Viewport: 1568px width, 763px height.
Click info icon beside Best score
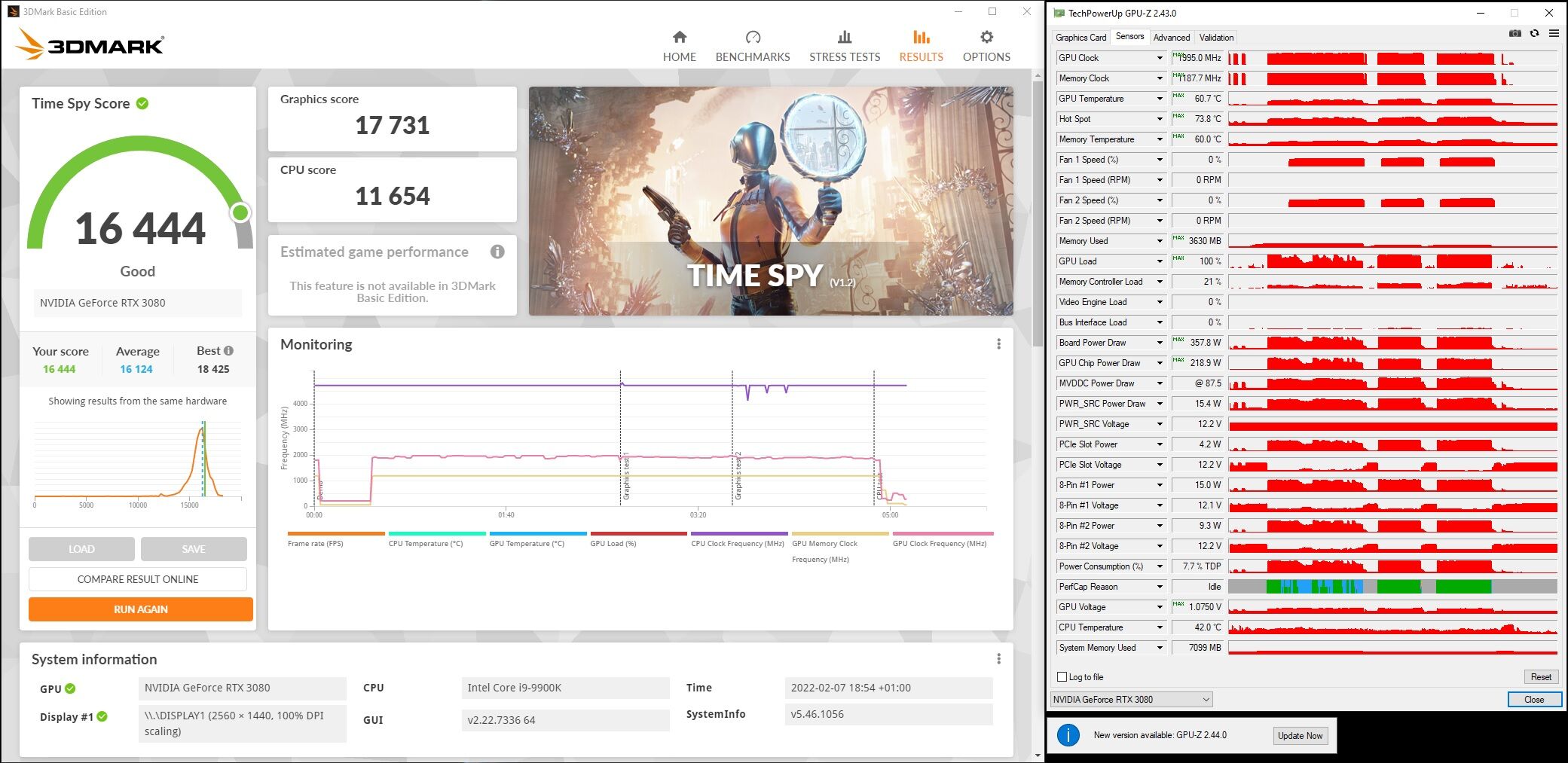[229, 350]
